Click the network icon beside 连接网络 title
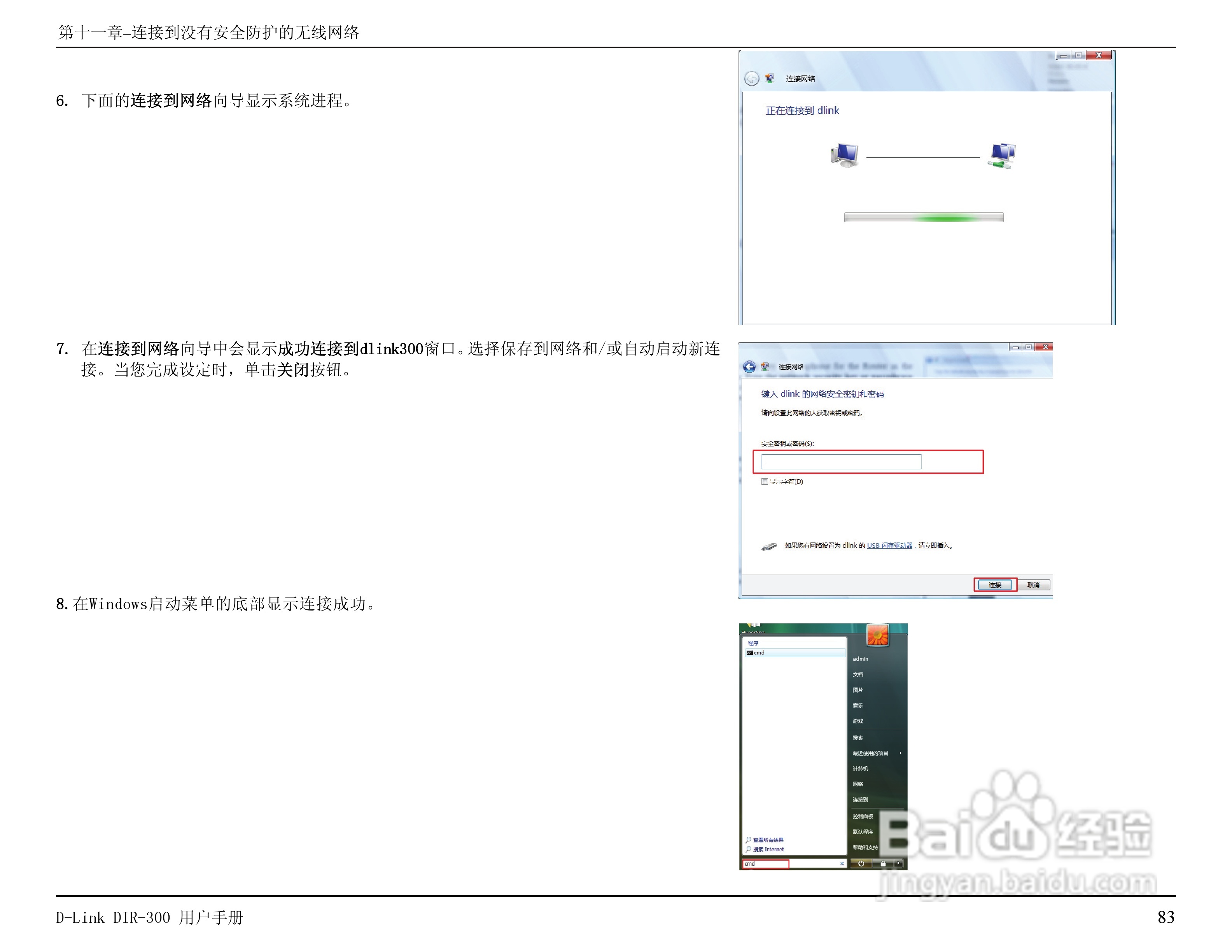This screenshot has width=1232, height=952. click(x=770, y=79)
